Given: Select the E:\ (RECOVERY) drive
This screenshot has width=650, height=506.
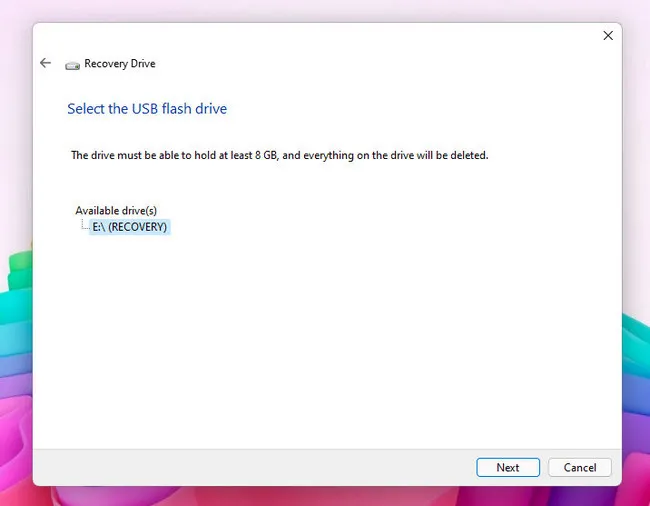Looking at the screenshot, I should click(130, 227).
